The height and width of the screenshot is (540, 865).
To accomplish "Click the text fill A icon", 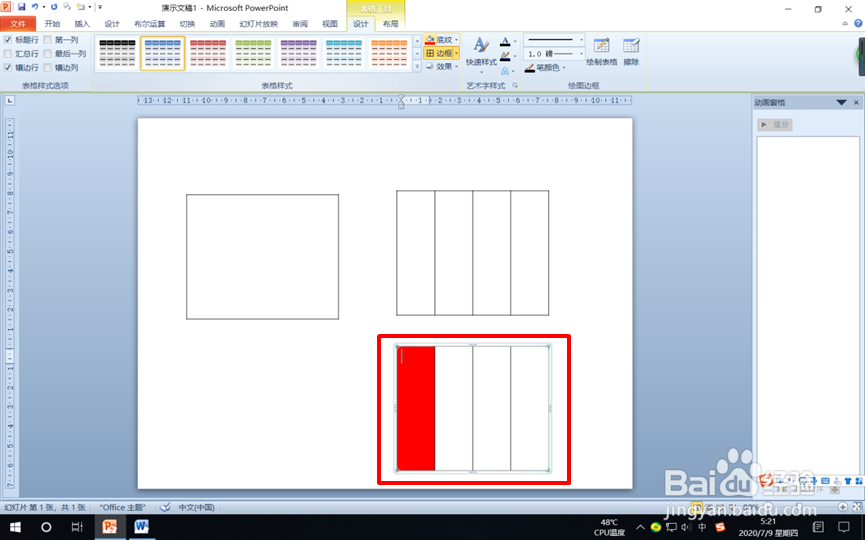I will tap(505, 41).
